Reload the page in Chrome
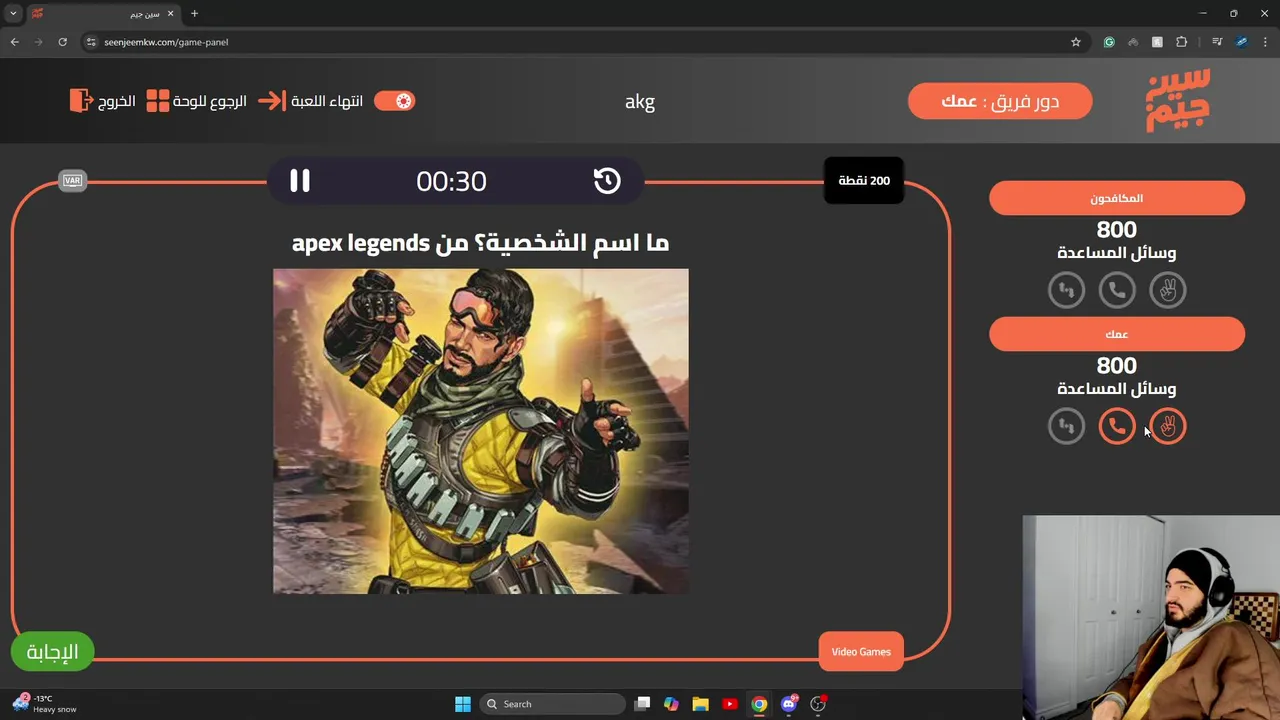 coord(62,42)
